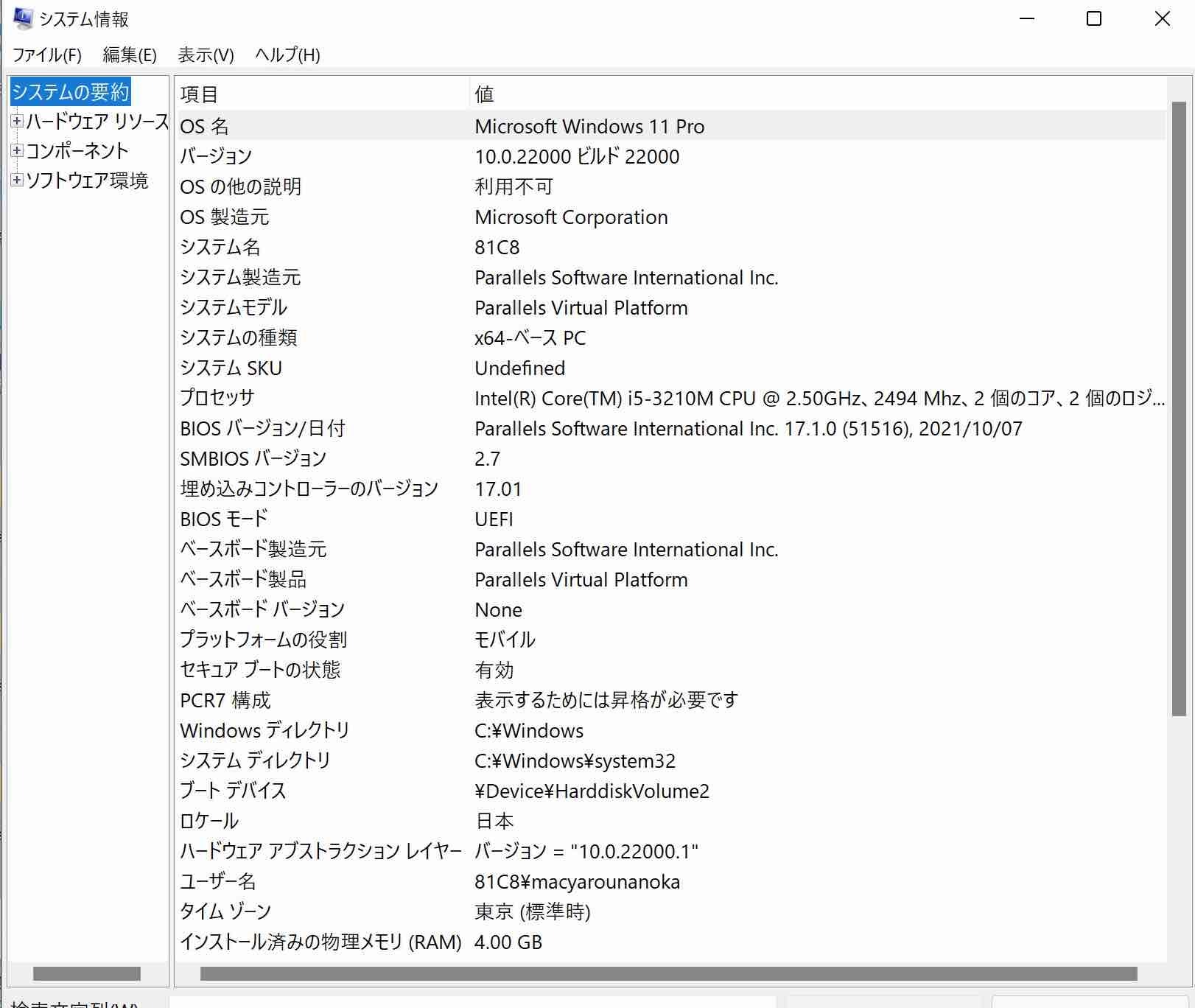Click the details pane horizontal scrollbar
The width and height of the screenshot is (1195, 1008).
[x=668, y=973]
